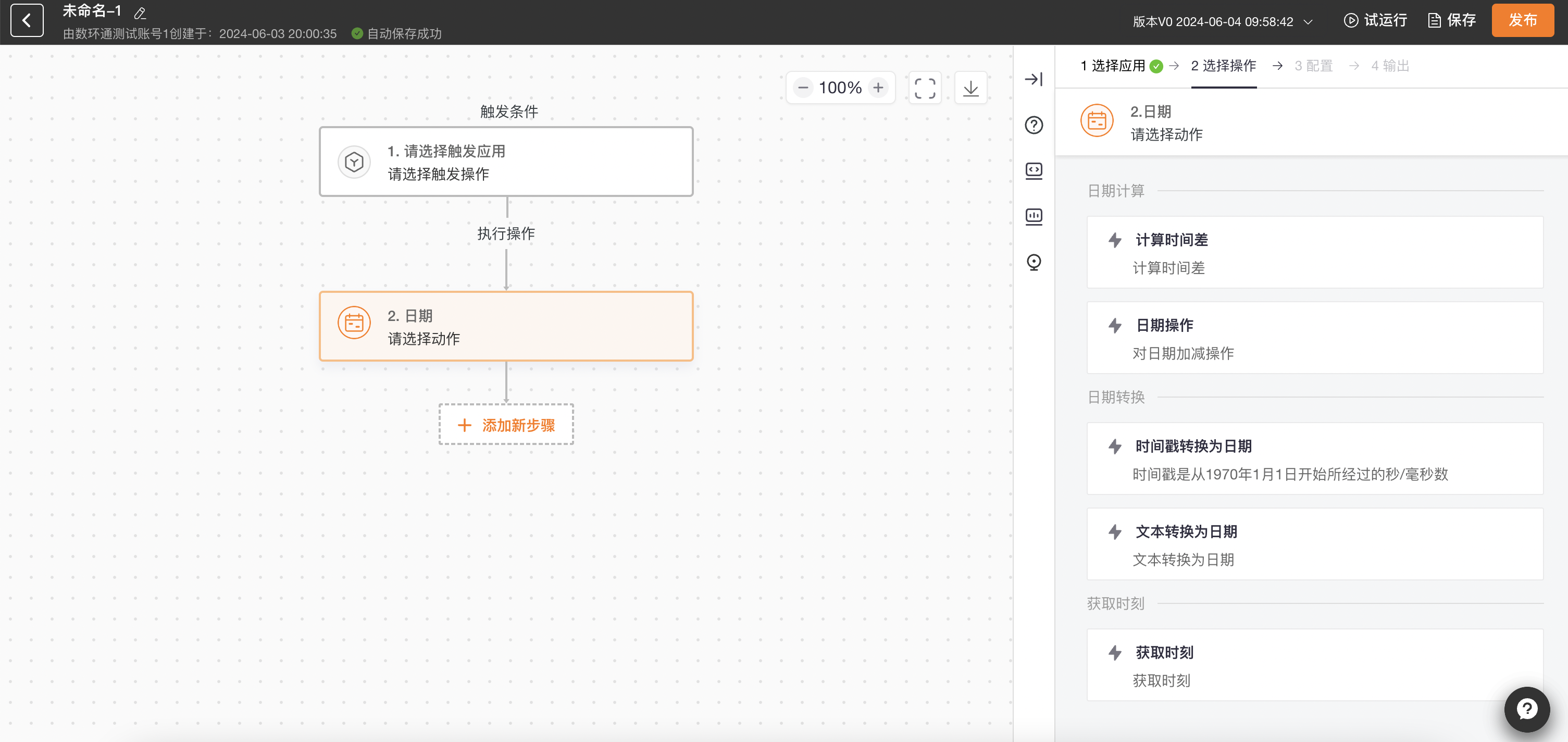Click the 对日期加减操作 description text
The width and height of the screenshot is (1568, 742).
click(1183, 354)
